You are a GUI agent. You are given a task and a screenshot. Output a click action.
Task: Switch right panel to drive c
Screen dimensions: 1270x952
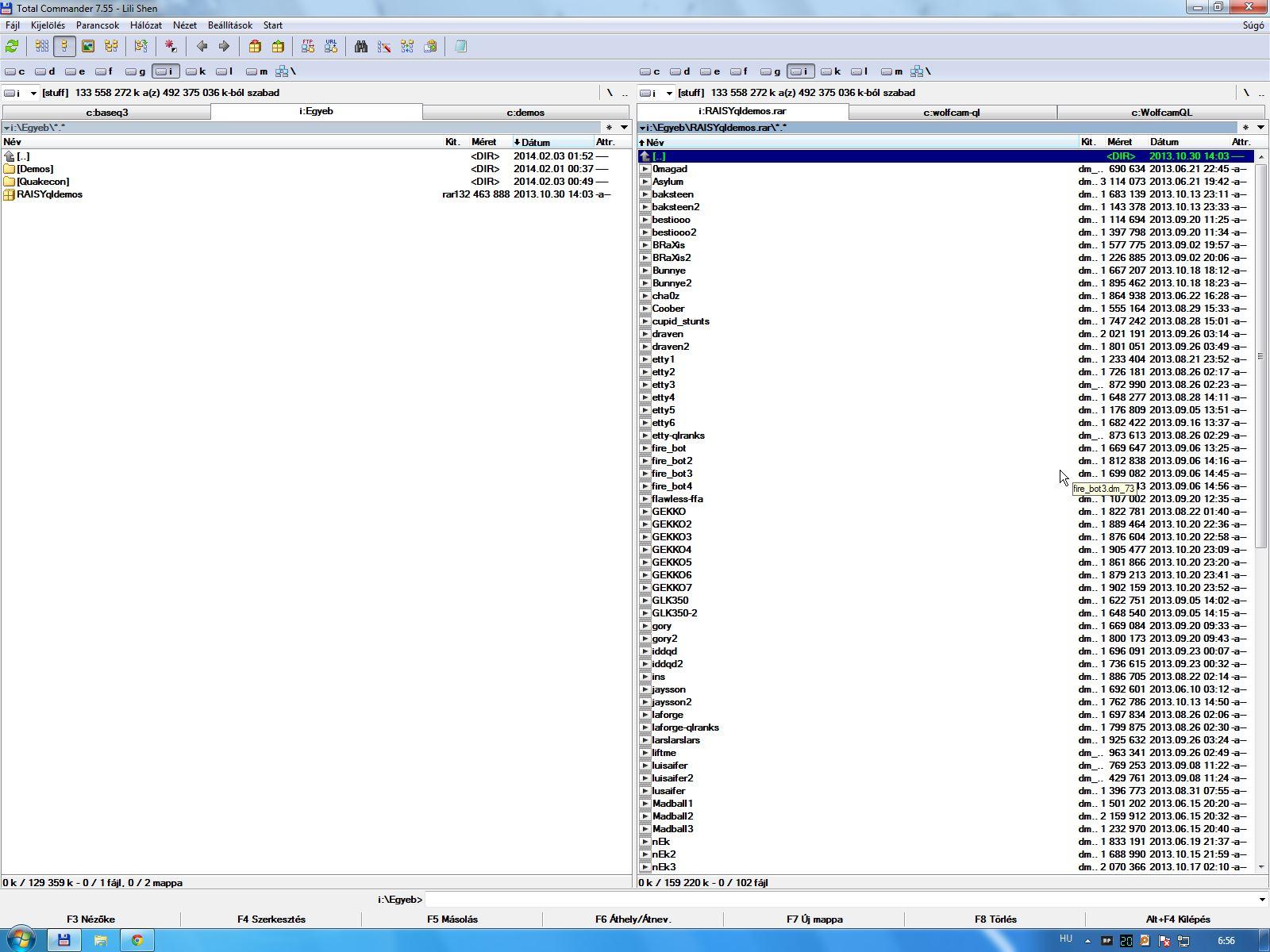point(650,71)
